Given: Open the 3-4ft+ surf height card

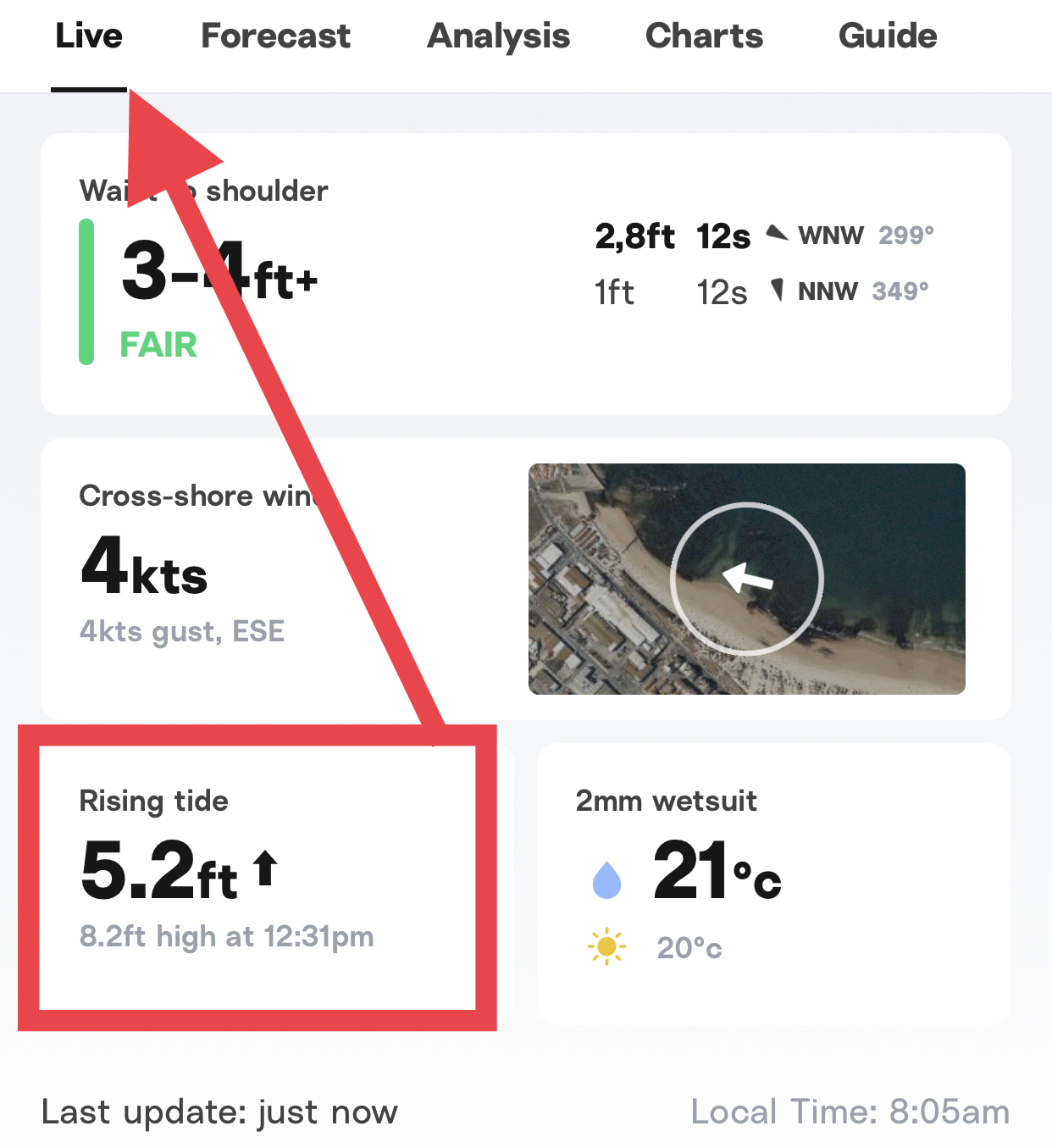Looking at the screenshot, I should [525, 274].
